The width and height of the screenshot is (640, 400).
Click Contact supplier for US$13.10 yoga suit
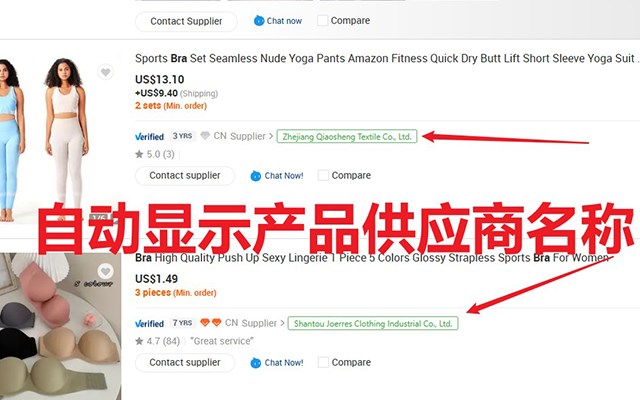click(x=185, y=176)
